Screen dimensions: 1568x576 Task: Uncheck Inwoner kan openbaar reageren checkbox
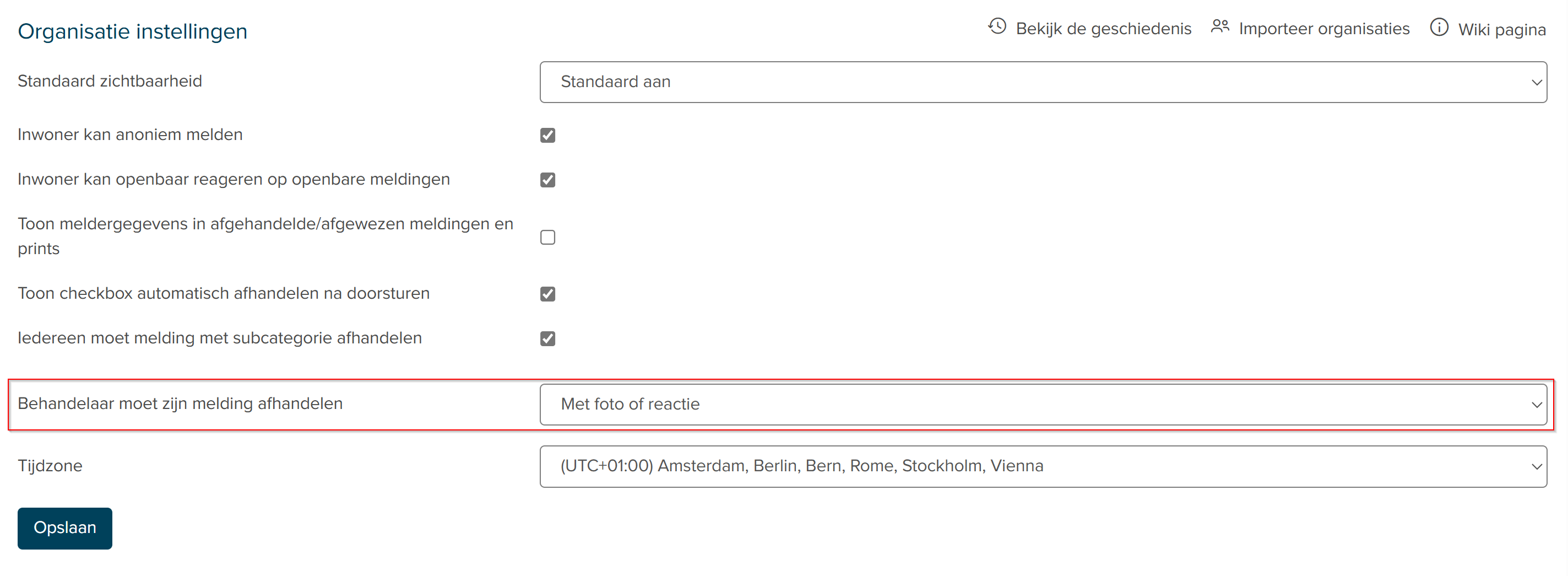[x=547, y=180]
